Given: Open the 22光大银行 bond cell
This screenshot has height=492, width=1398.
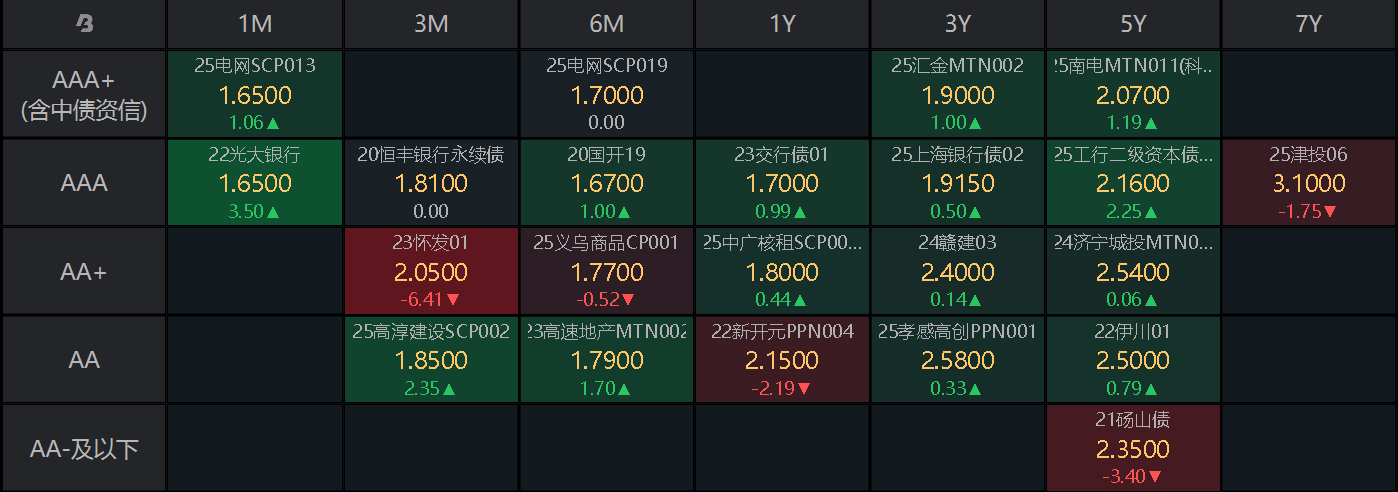Looking at the screenshot, I should tap(255, 183).
